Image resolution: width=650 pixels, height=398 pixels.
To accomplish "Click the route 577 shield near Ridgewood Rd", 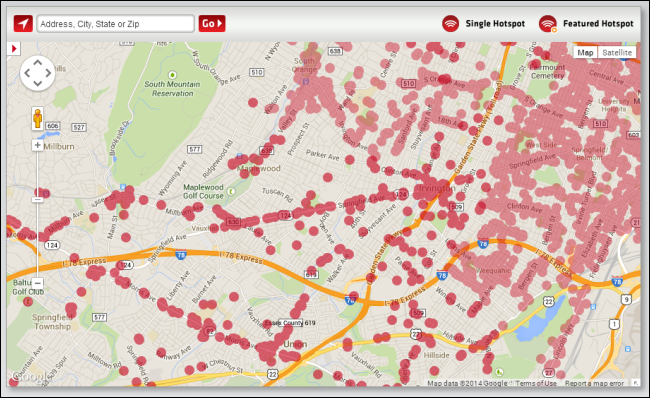I will tap(194, 149).
